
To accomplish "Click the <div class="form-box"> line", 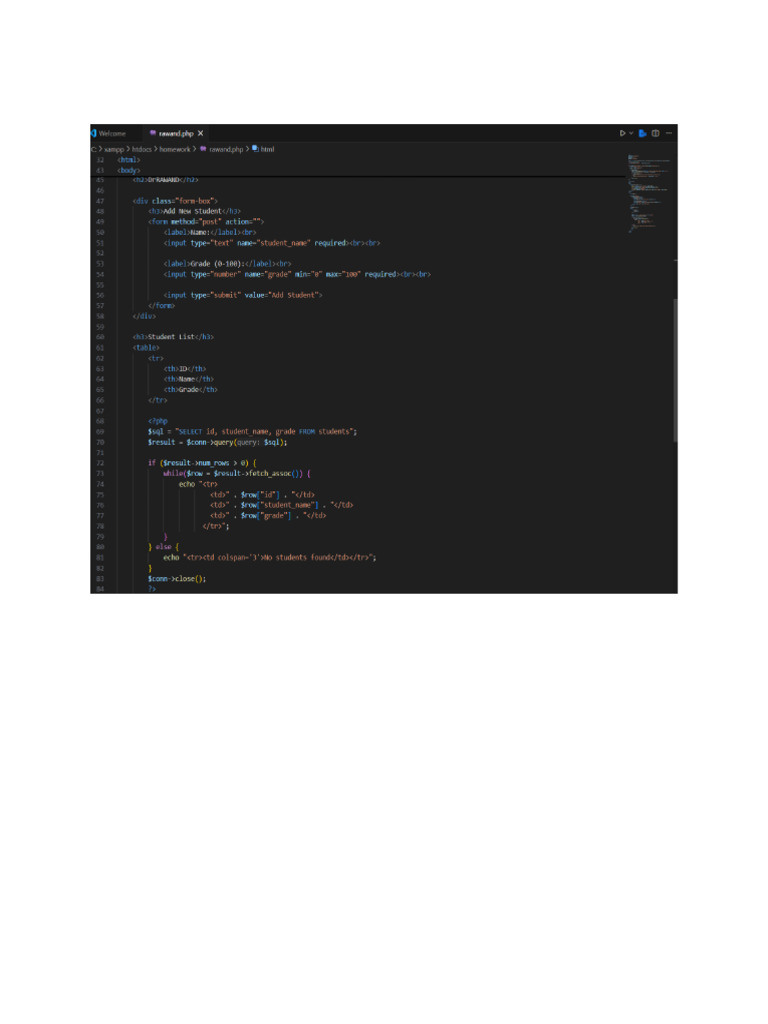I will point(175,201).
